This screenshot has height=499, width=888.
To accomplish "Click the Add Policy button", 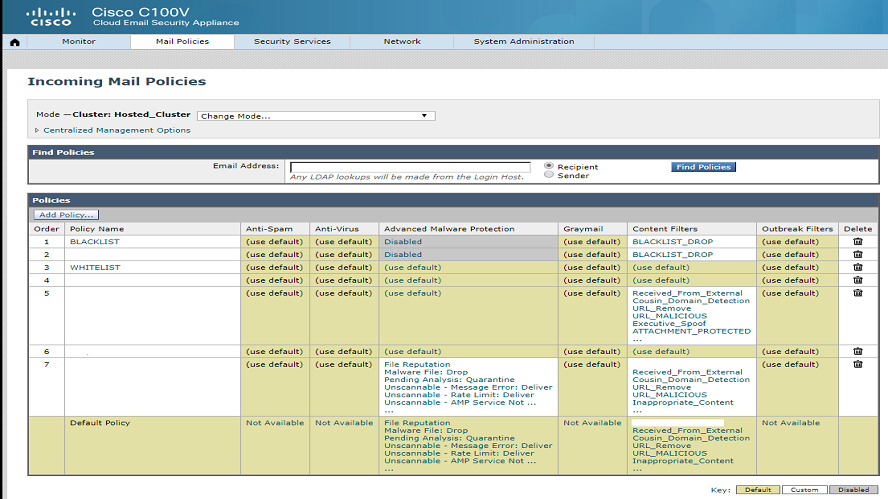I will point(66,215).
